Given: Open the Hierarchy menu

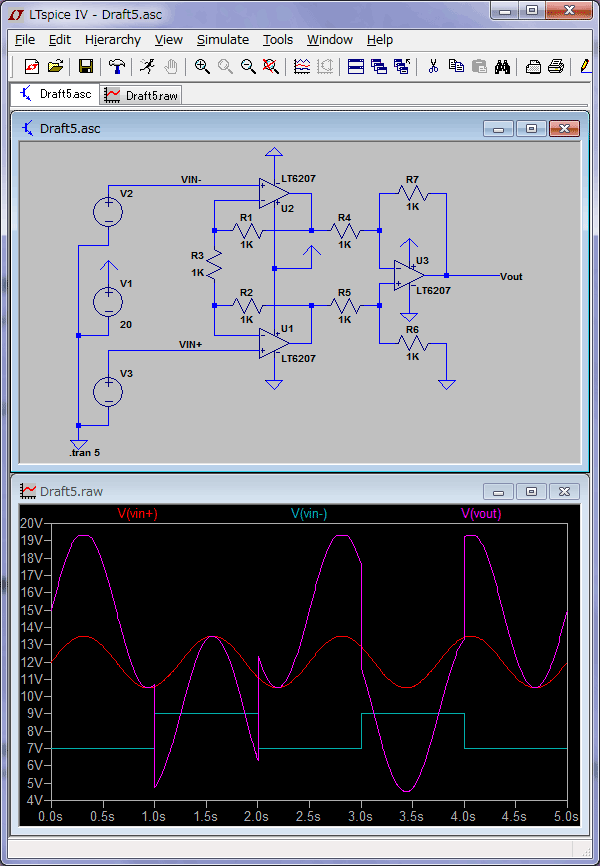Looking at the screenshot, I should pyautogui.click(x=113, y=40).
